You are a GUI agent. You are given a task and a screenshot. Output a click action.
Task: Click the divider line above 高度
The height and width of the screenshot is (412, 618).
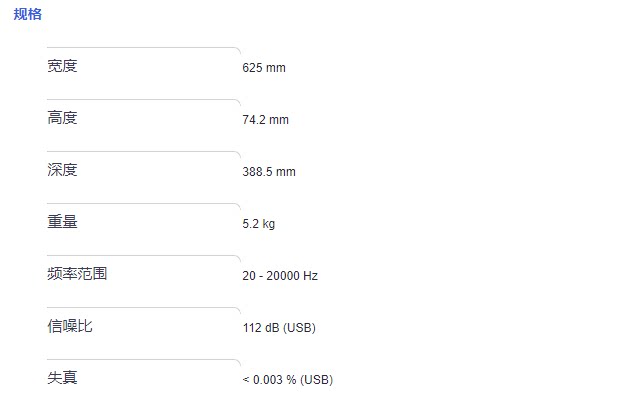[142, 99]
